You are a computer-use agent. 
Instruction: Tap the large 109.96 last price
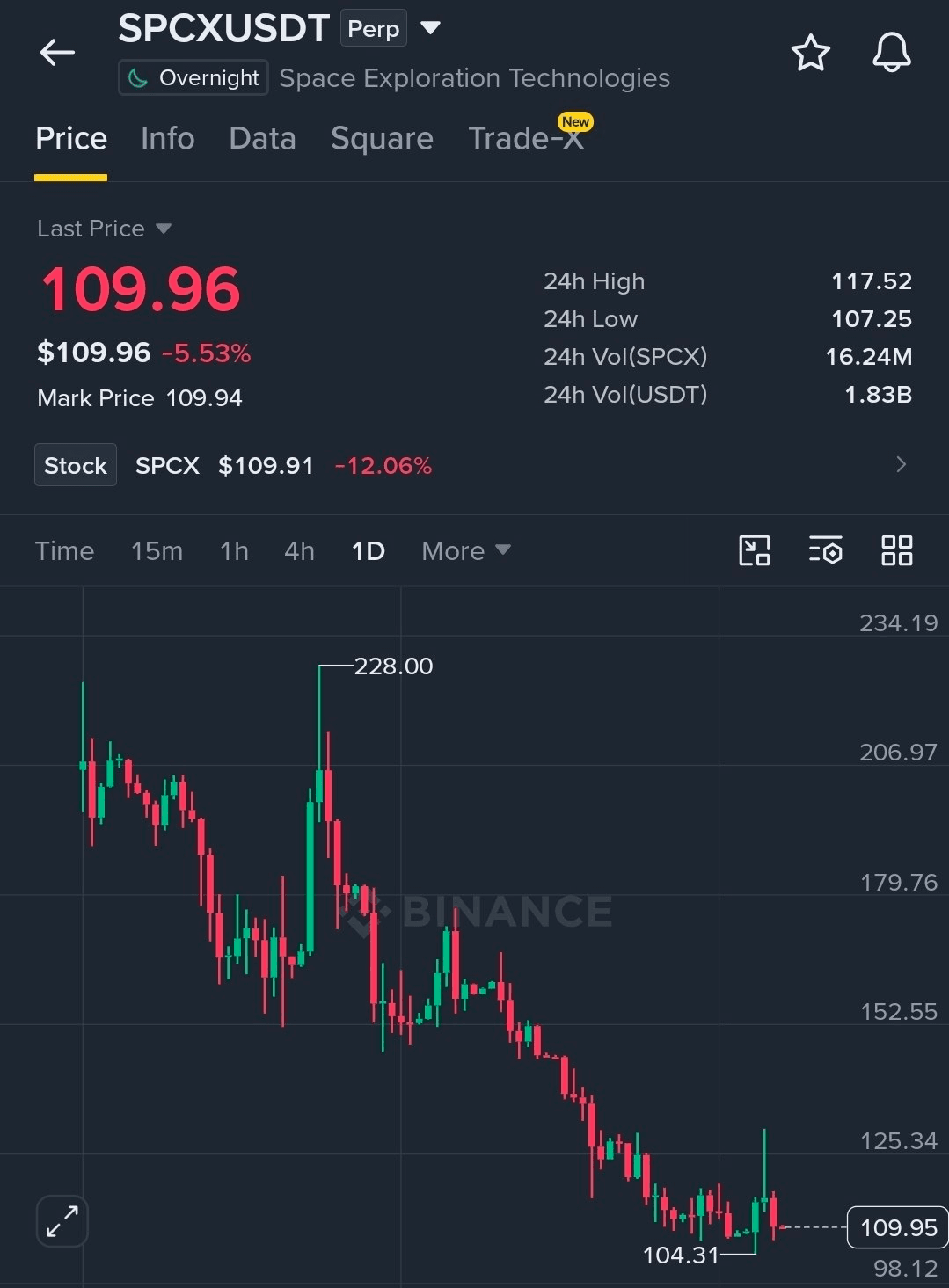point(141,289)
